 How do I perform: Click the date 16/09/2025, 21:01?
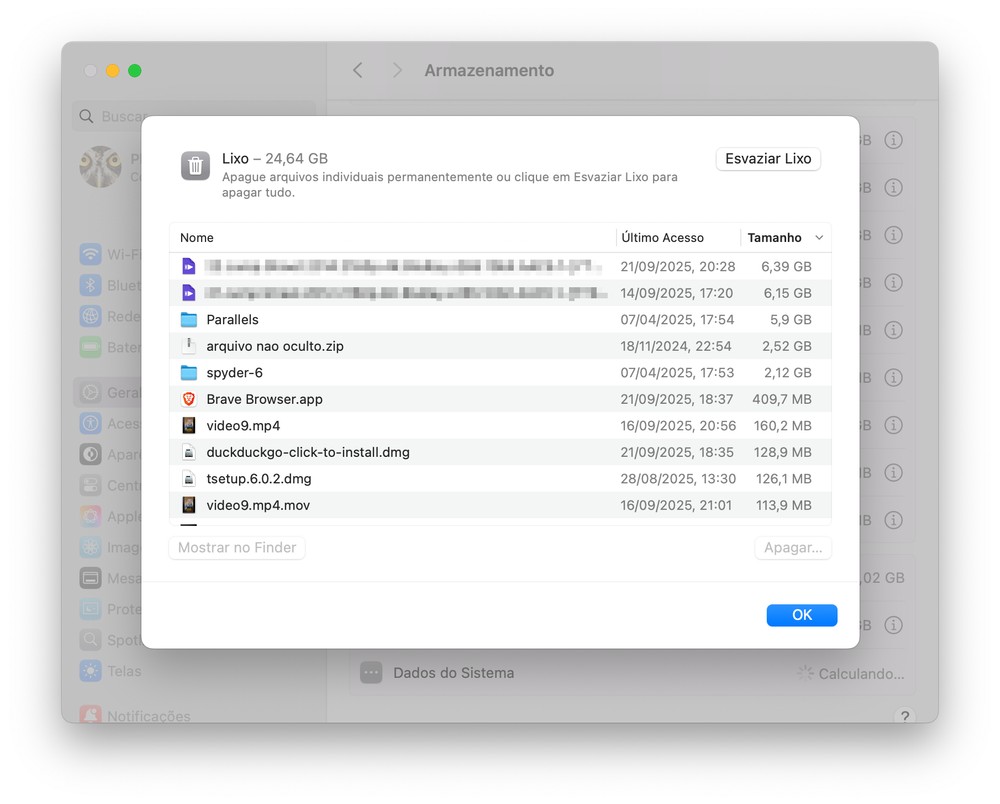click(x=675, y=505)
